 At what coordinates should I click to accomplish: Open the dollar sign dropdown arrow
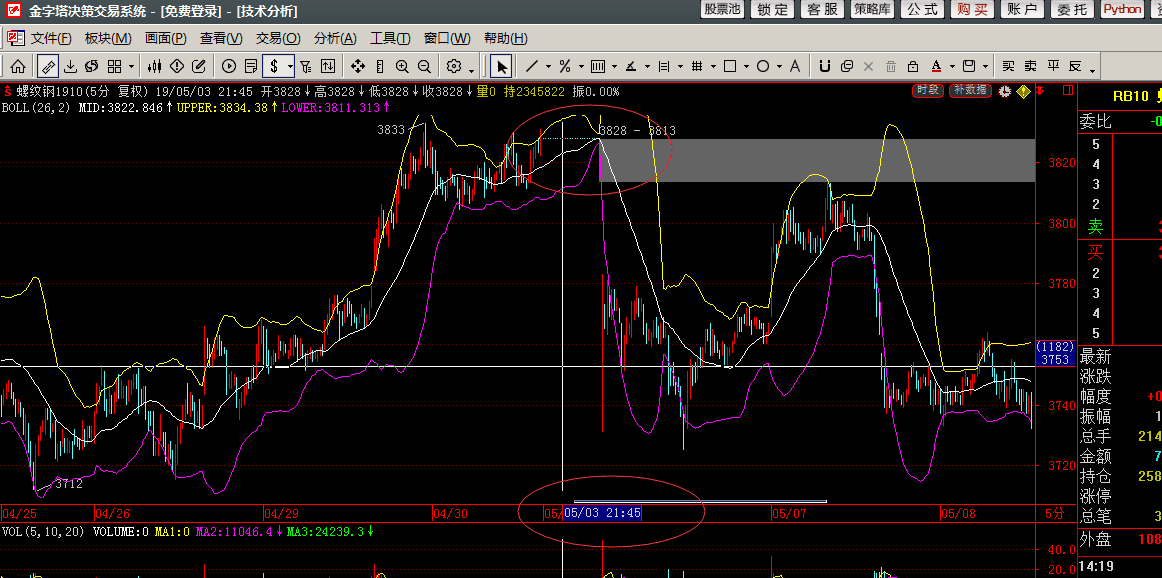290,67
